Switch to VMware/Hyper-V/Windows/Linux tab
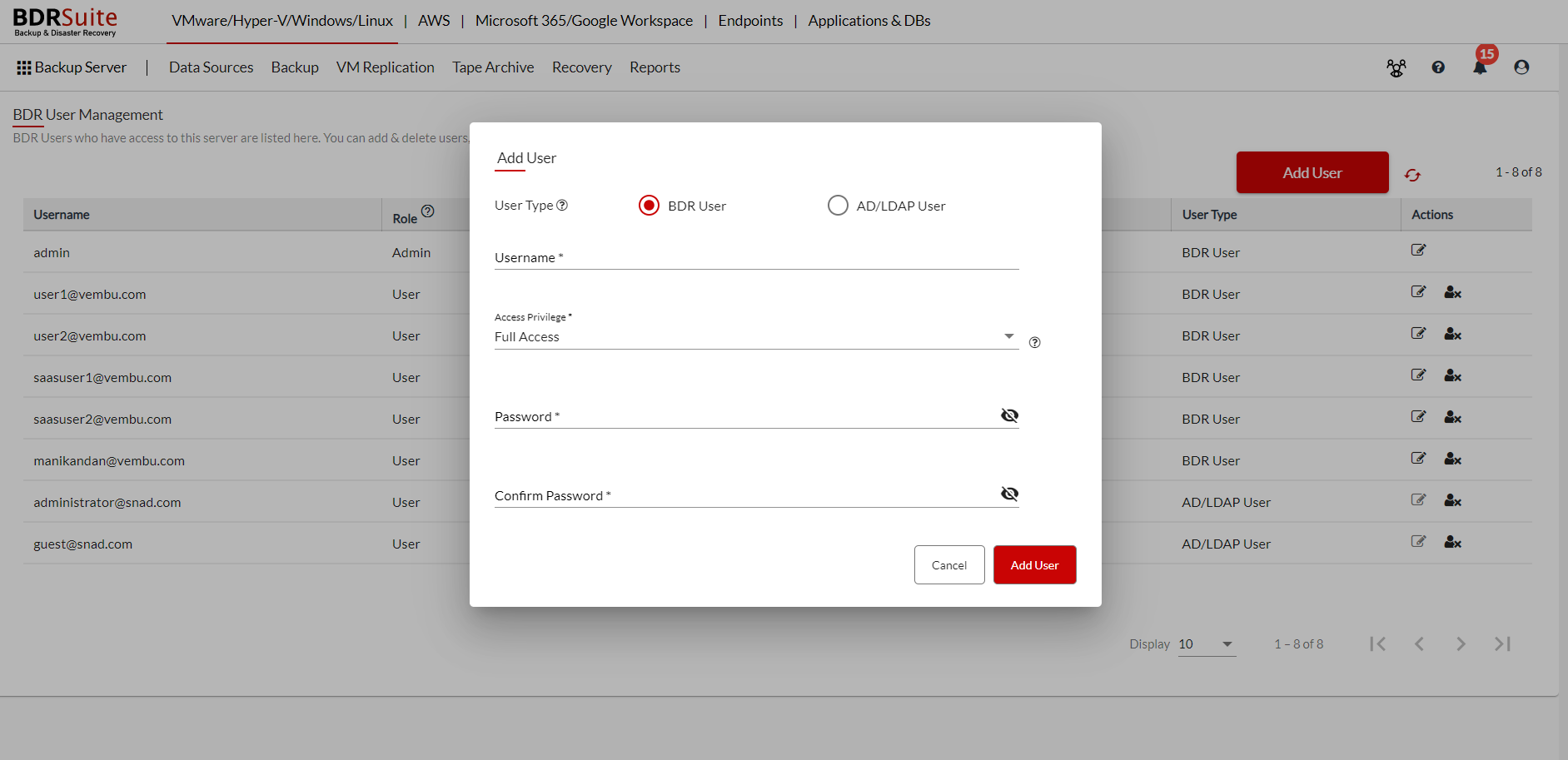Screen dimensions: 1568x760 click(x=282, y=21)
